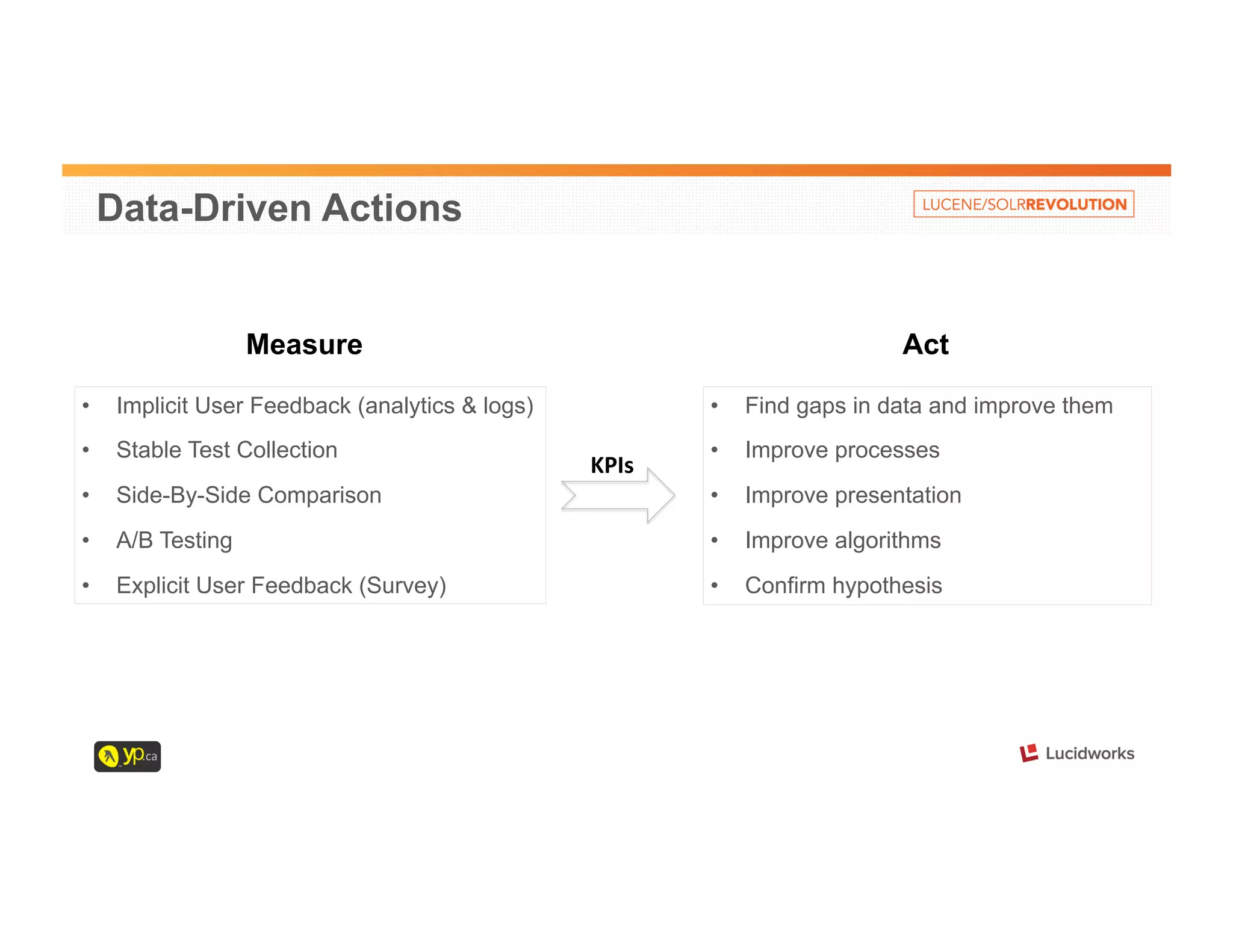
Task: Select the 'Stable Test Collection' bullet
Action: click(227, 450)
